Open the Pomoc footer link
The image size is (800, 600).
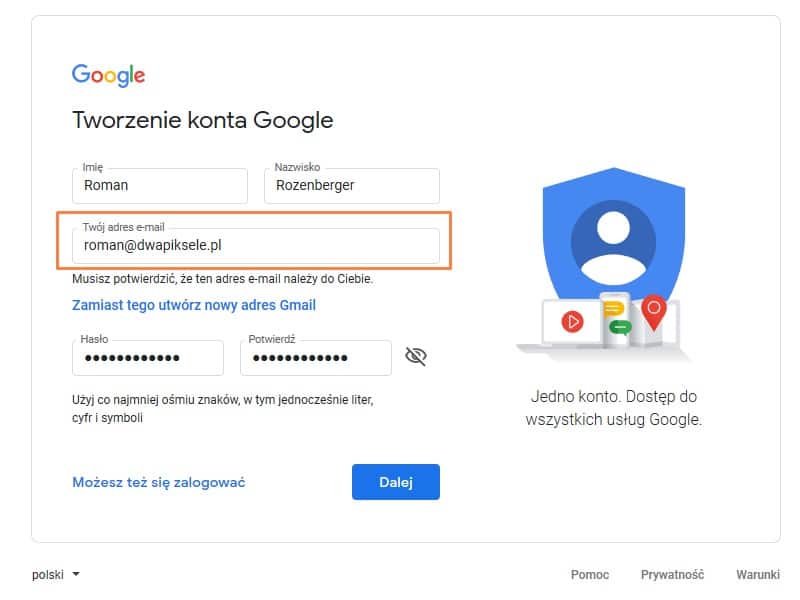point(590,574)
